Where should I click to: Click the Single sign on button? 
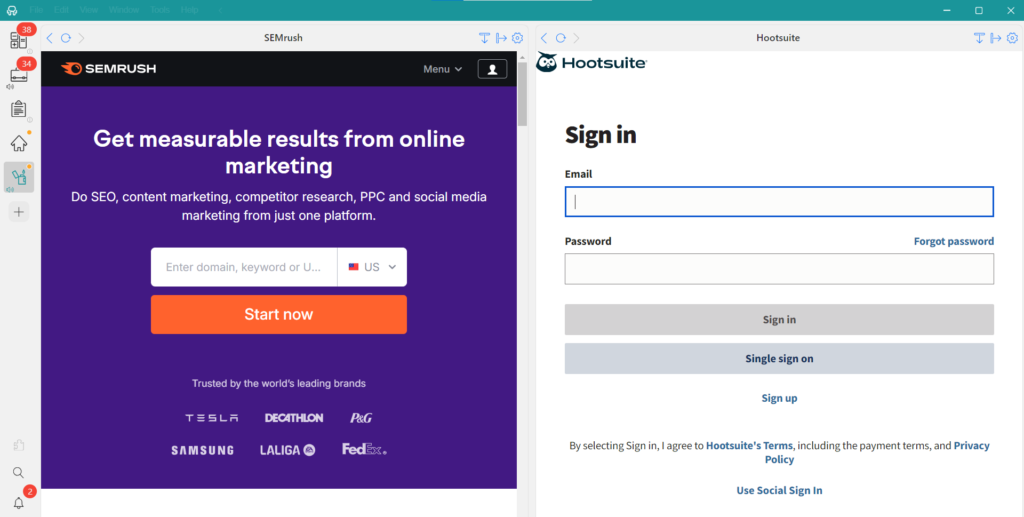[x=779, y=358]
